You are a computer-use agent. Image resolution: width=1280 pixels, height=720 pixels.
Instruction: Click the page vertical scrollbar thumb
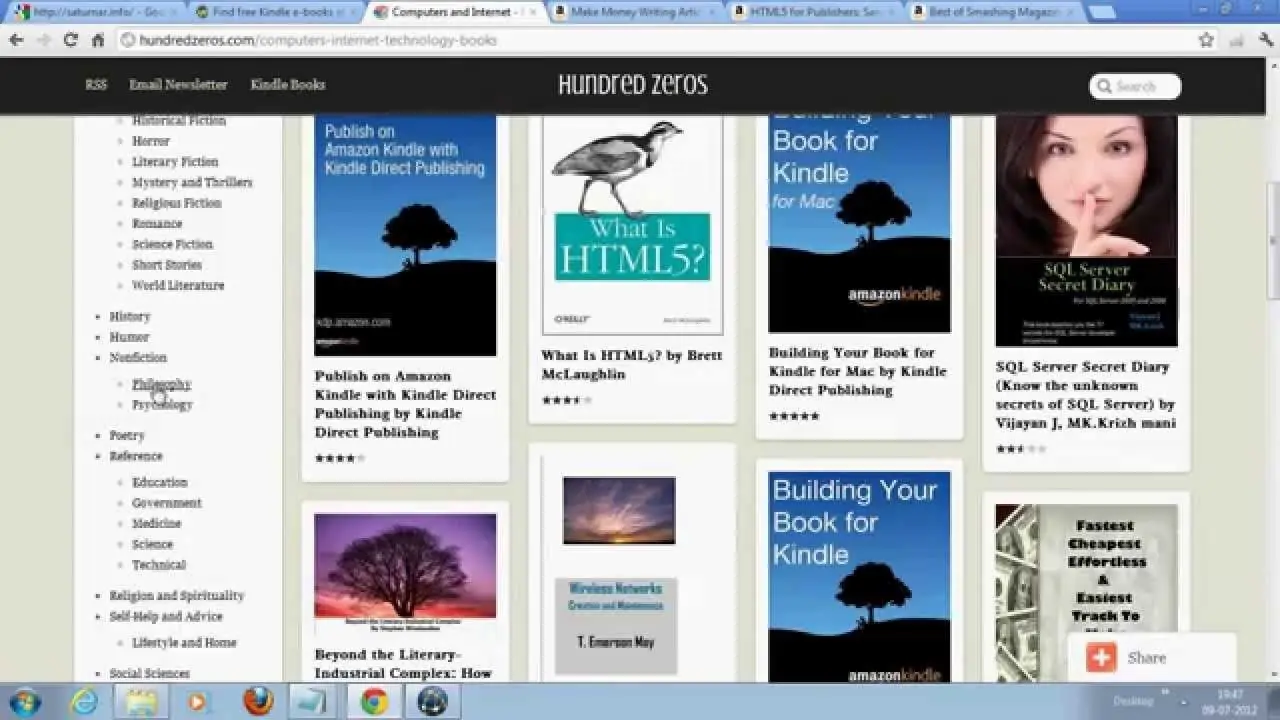point(1272,240)
